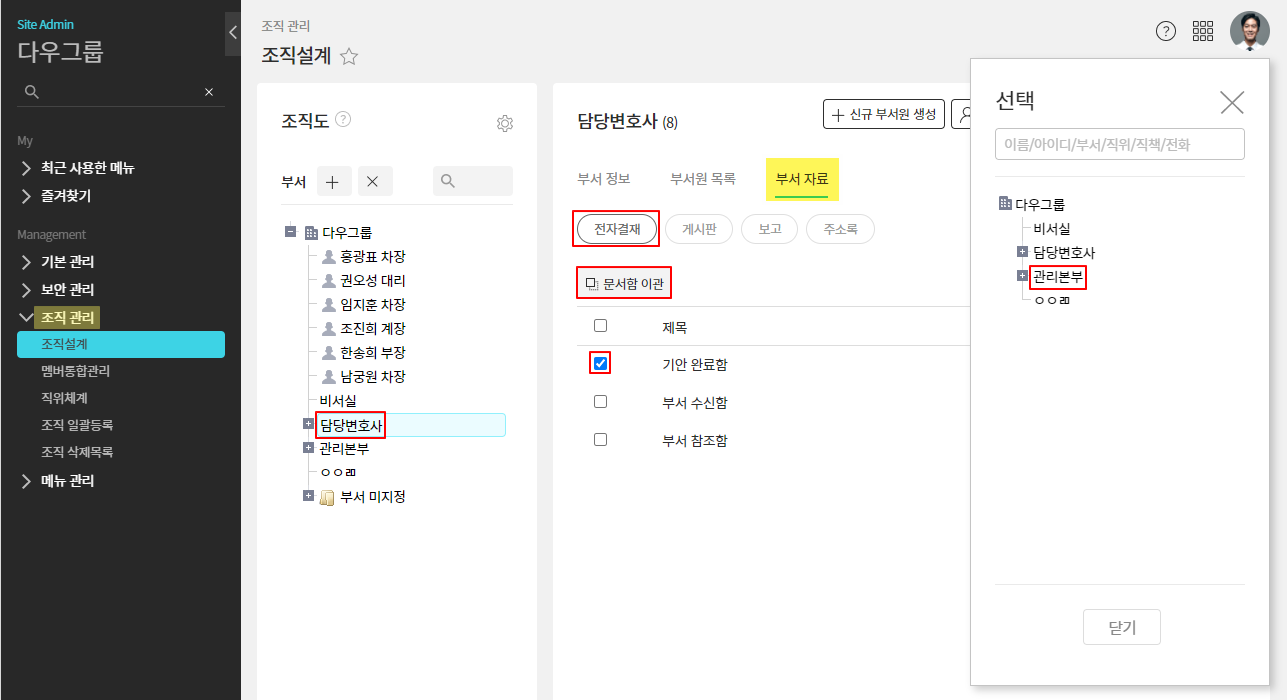Click the user profile avatar
Image resolution: width=1287 pixels, height=700 pixels.
point(1249,31)
